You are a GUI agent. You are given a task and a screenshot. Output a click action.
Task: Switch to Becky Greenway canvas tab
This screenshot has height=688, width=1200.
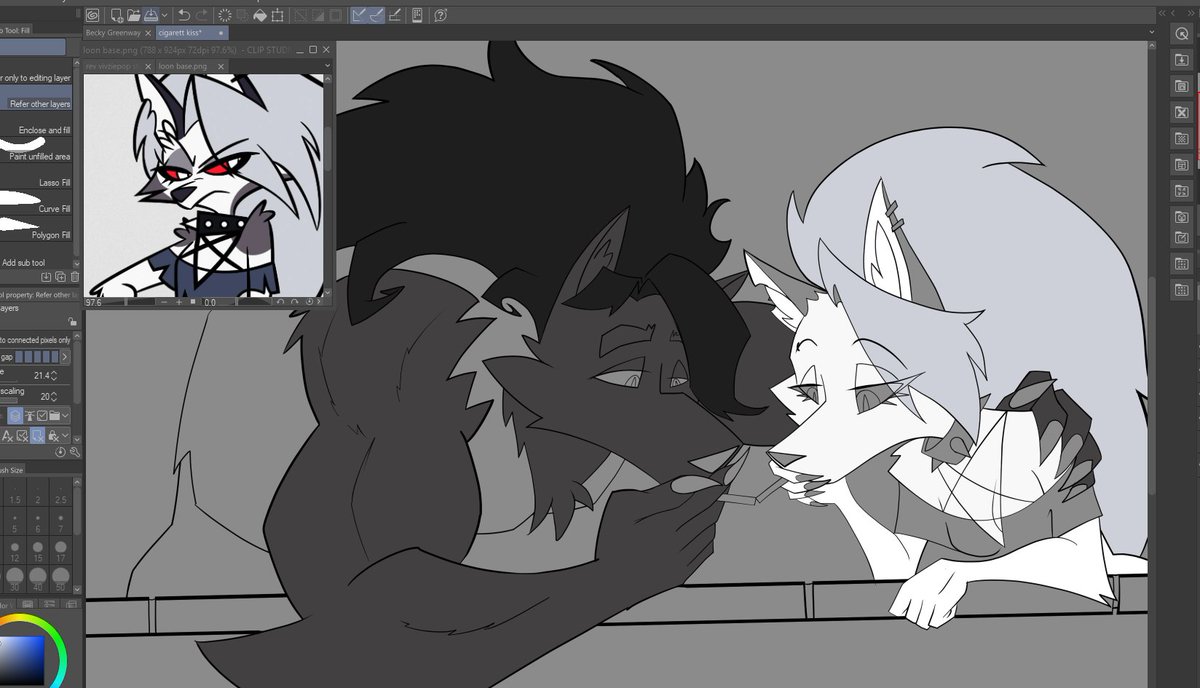coord(113,33)
